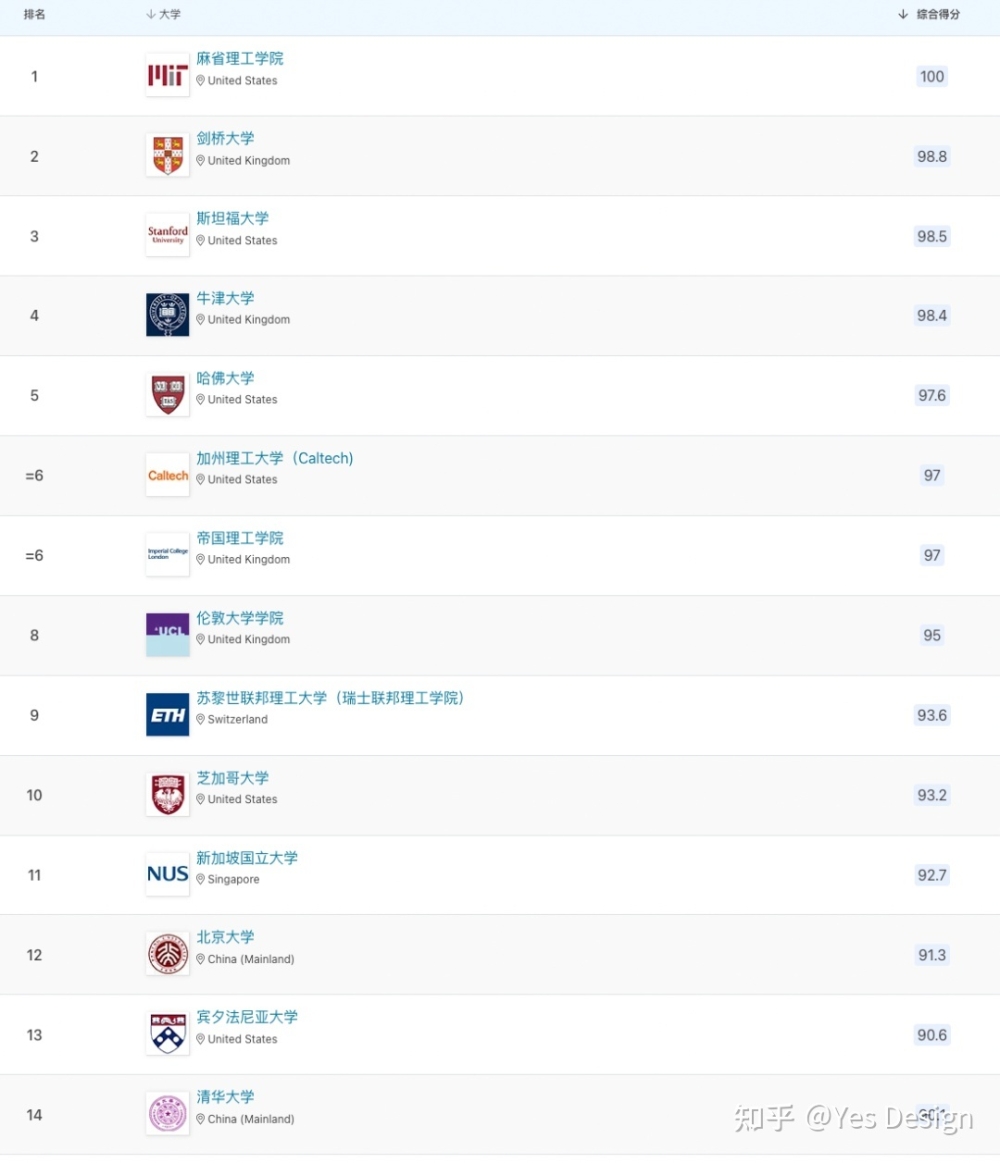This screenshot has width=1000, height=1163.
Task: Sort by the 综合得分 column arrow
Action: (x=903, y=14)
